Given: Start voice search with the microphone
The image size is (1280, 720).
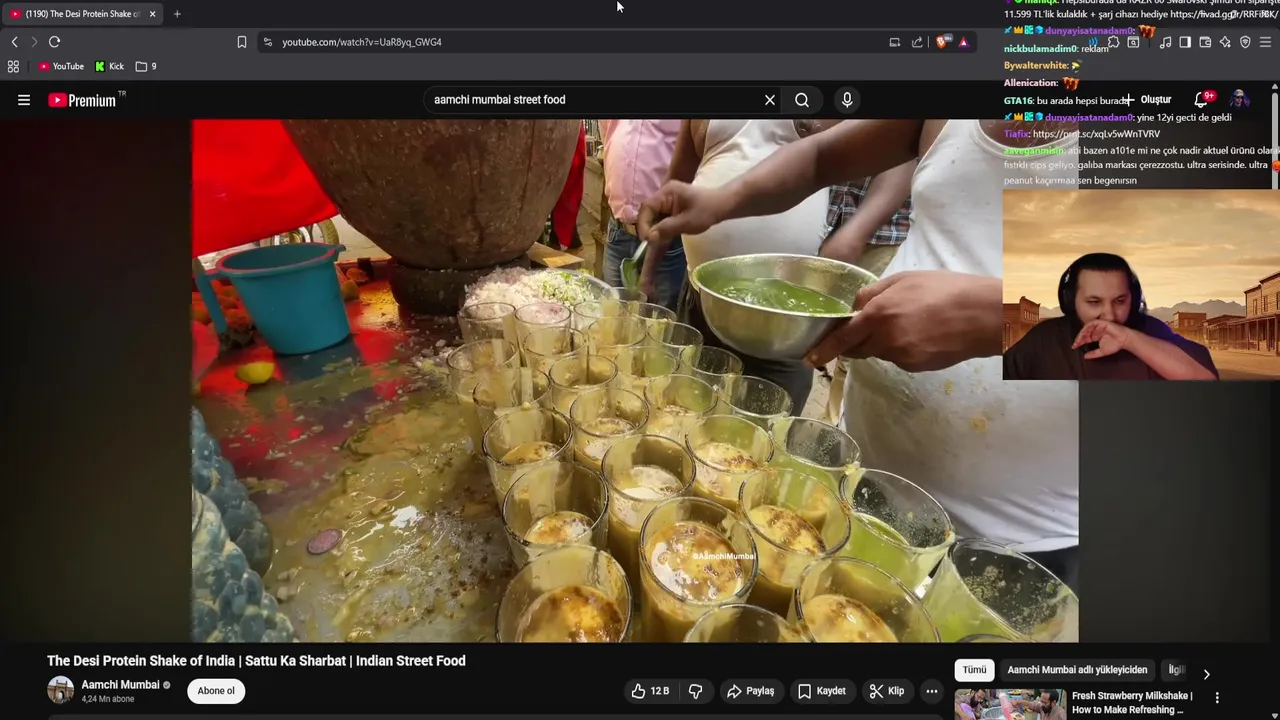Looking at the screenshot, I should click(847, 100).
